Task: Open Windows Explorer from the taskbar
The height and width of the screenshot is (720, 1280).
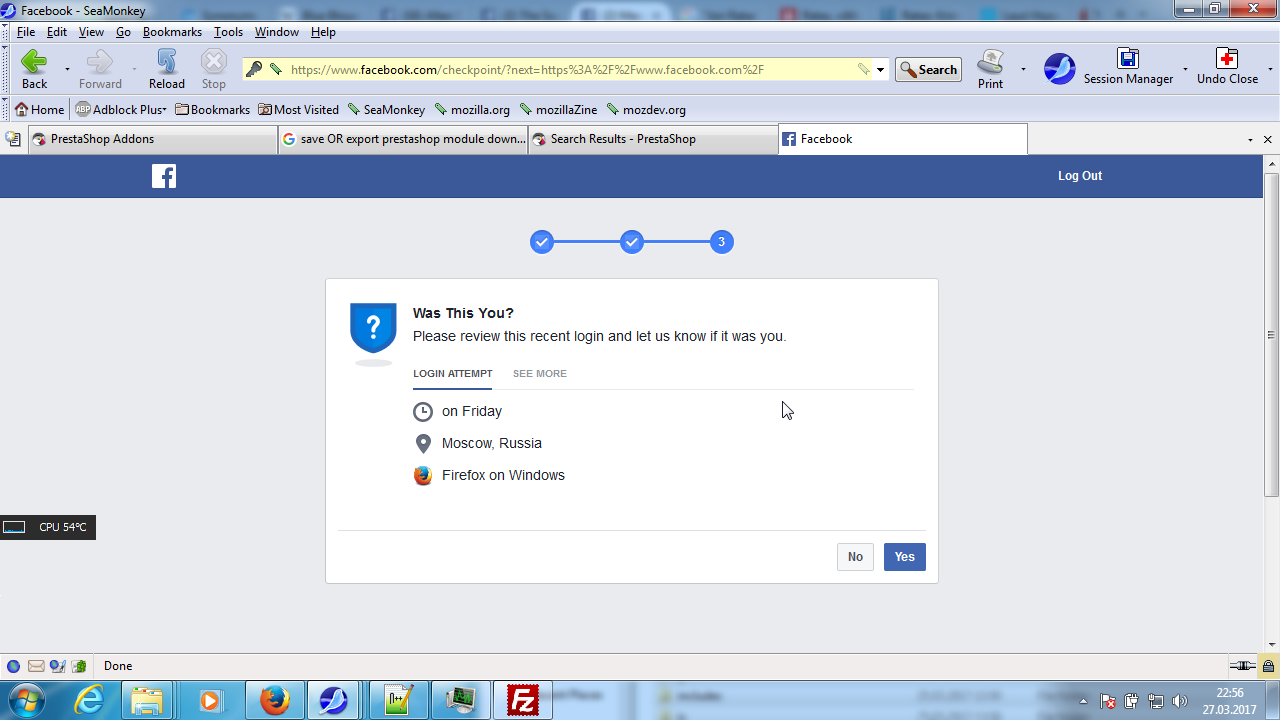Action: click(x=148, y=700)
